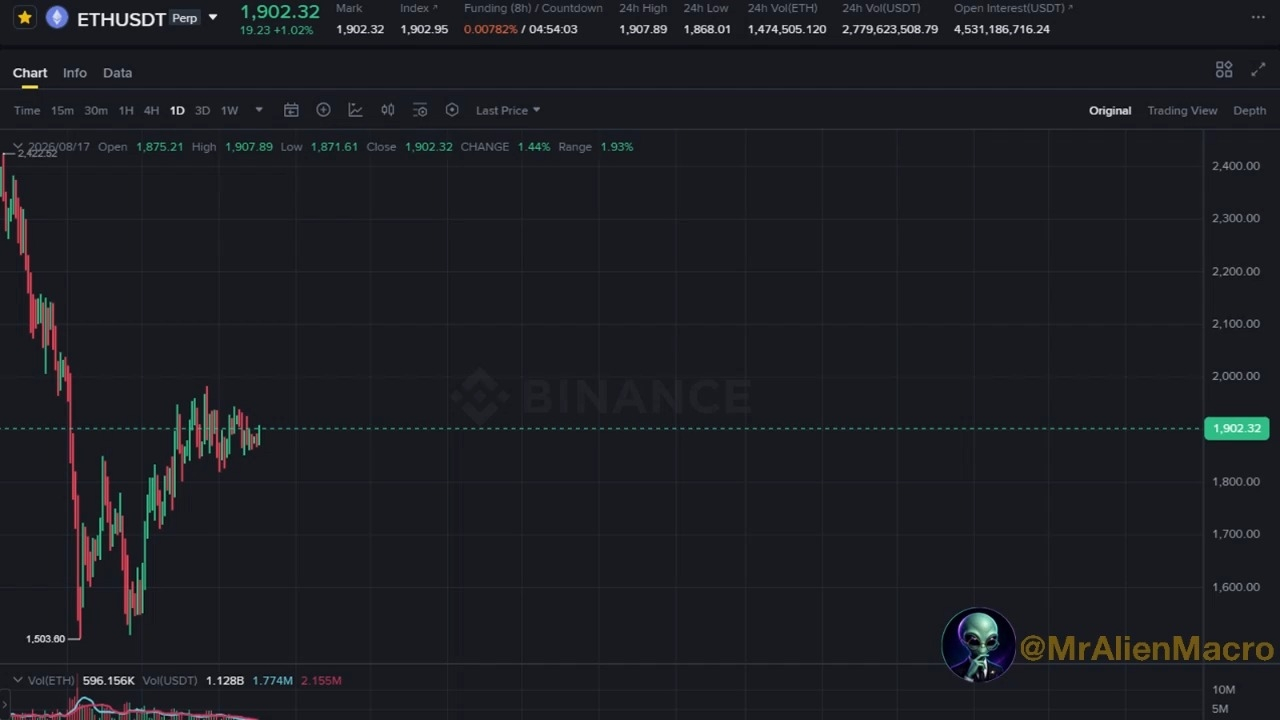The width and height of the screenshot is (1280, 720).
Task: Open the three-dot more options menu
Action: coord(1258,17)
